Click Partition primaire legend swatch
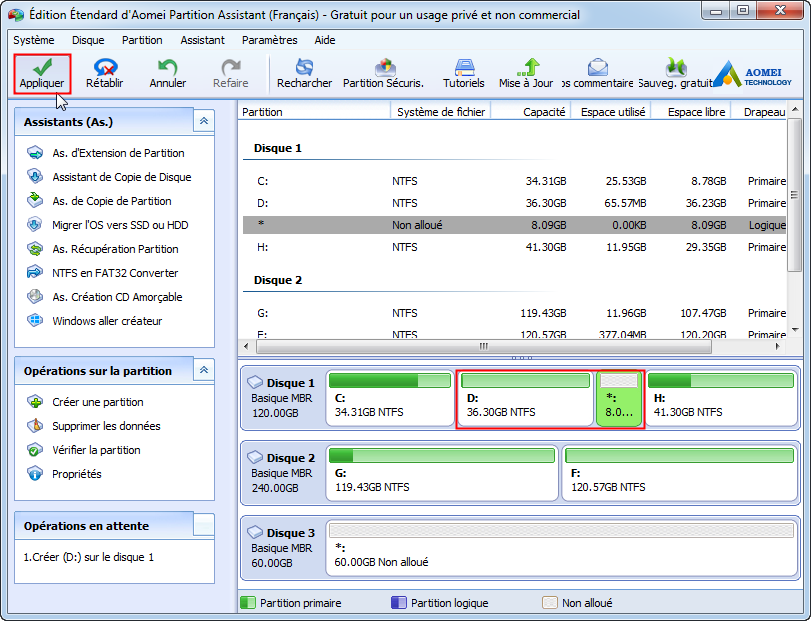 (248, 602)
